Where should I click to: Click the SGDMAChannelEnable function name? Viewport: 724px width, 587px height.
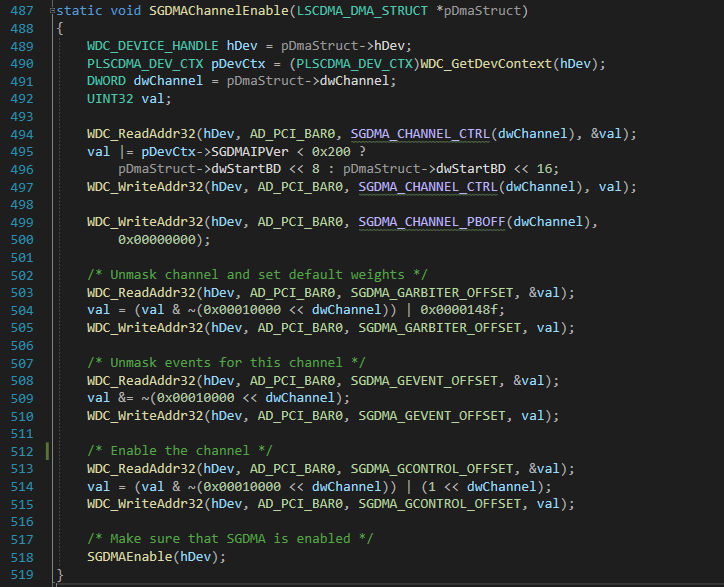(x=219, y=11)
